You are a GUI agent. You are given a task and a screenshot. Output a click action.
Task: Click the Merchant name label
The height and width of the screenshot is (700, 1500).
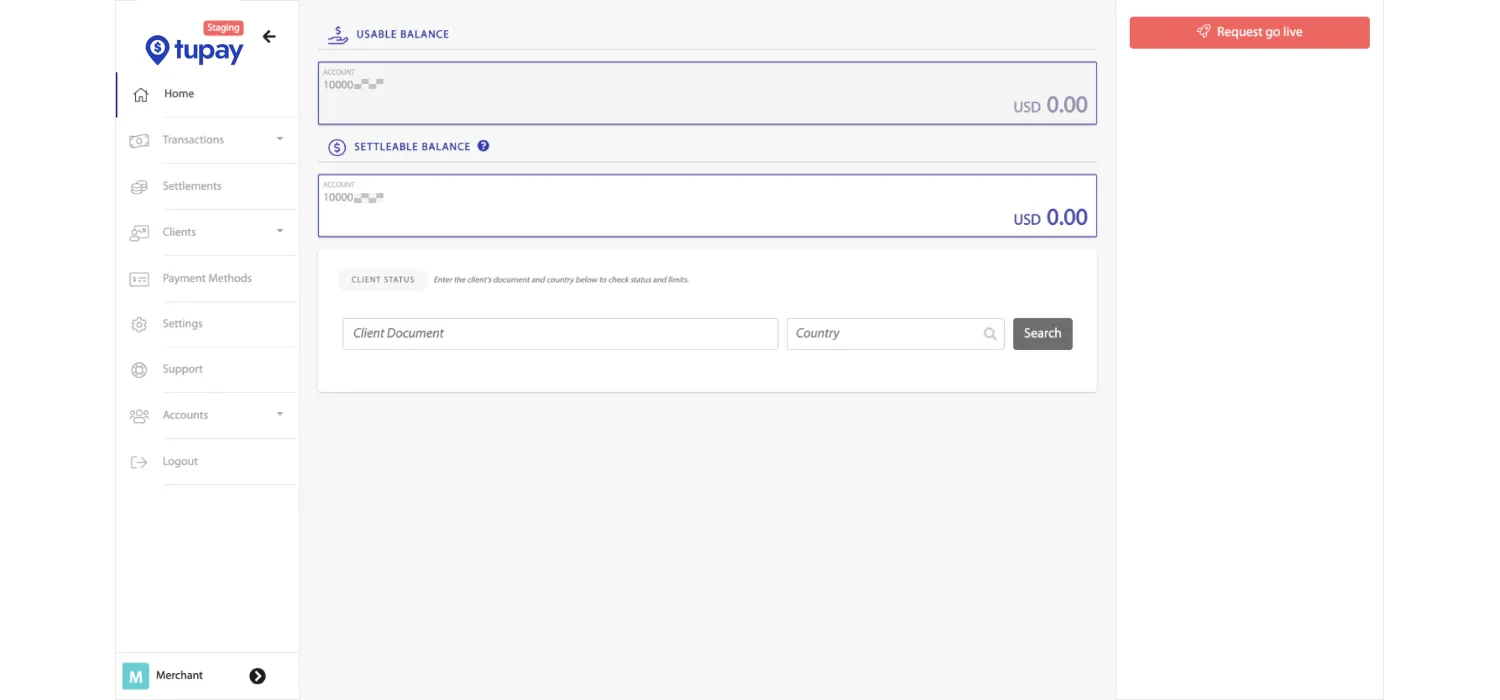[x=179, y=676]
